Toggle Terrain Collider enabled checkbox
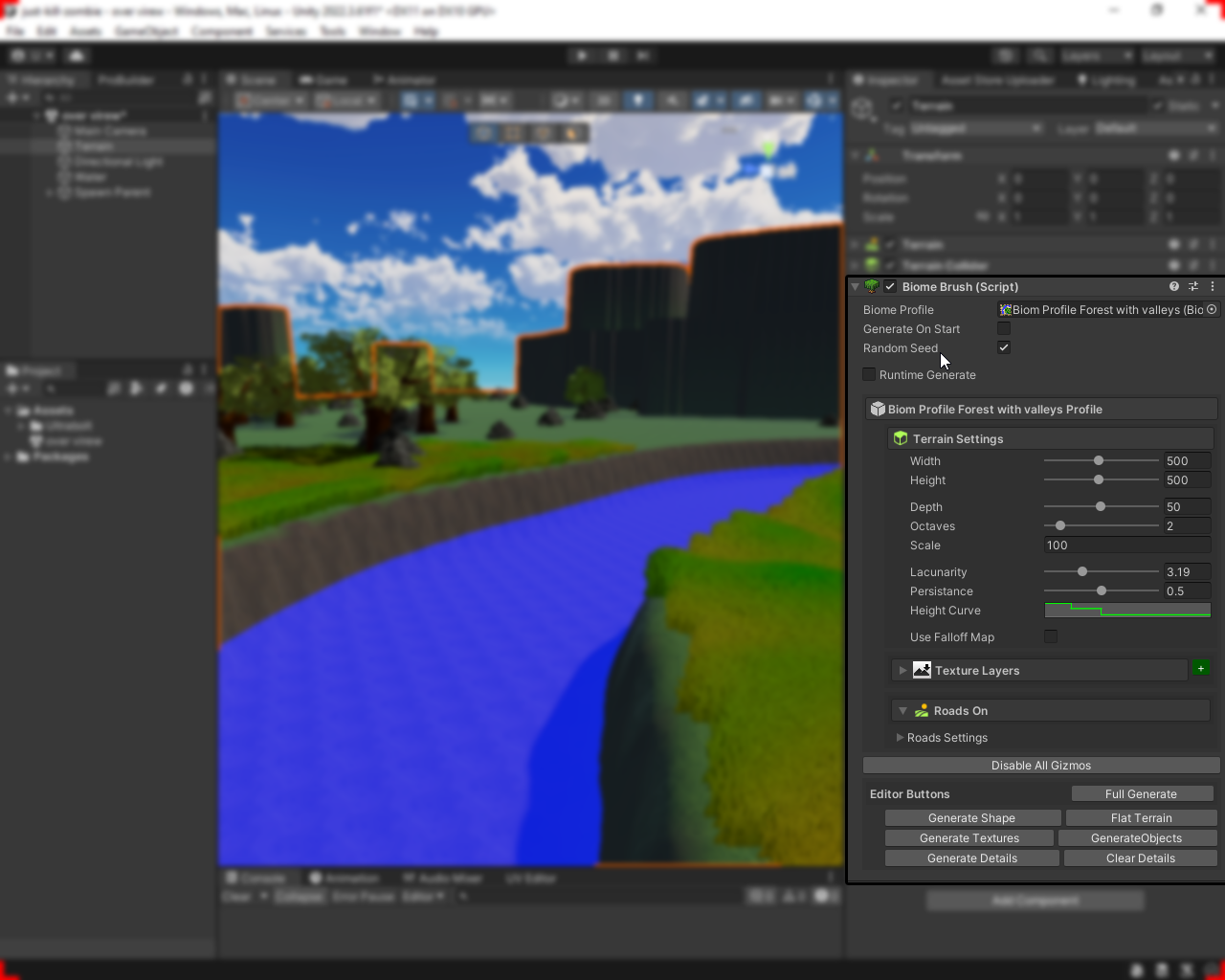Viewport: 1225px width, 980px height. [x=891, y=265]
